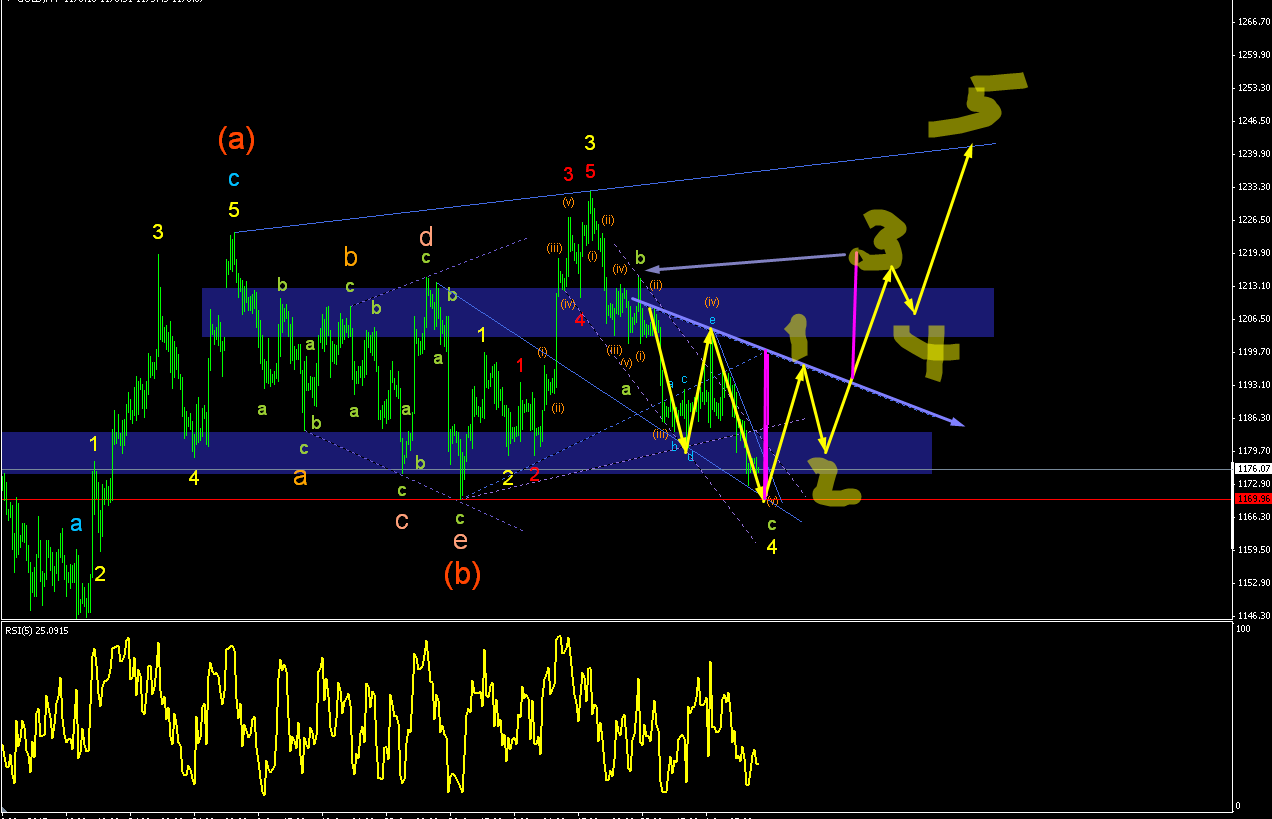Image resolution: width=1272 pixels, height=819 pixels.
Task: Select the red 1 wave label
Action: pos(520,365)
